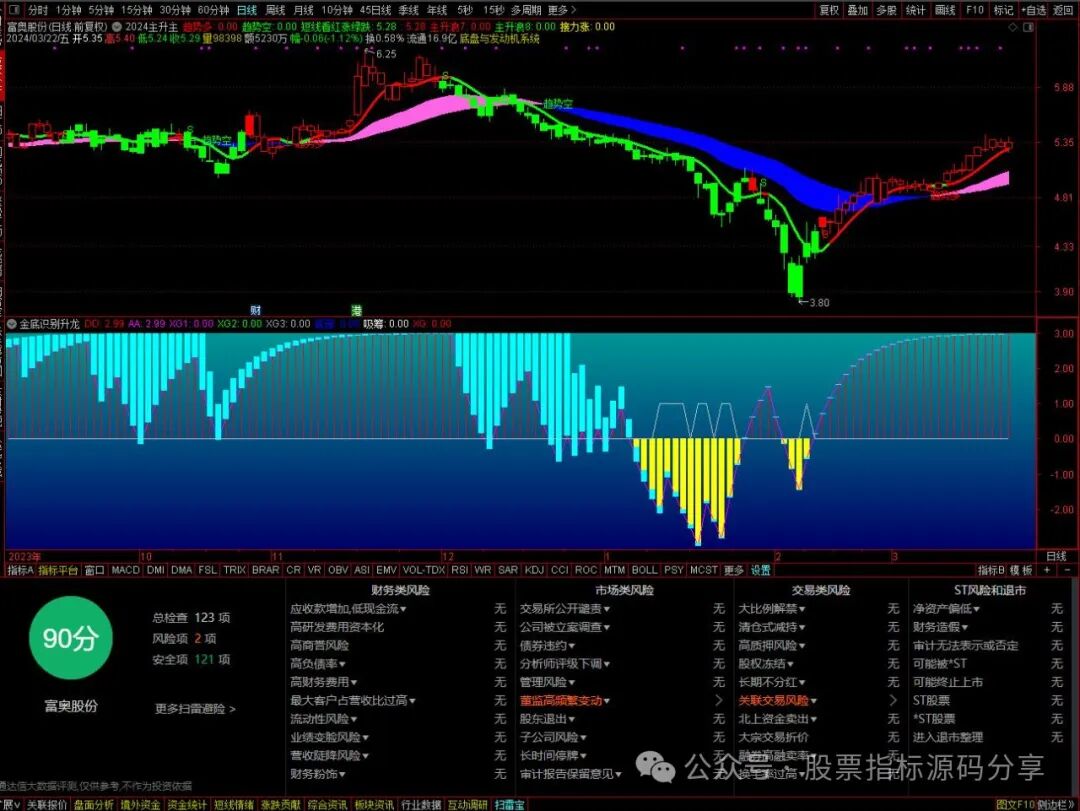Switch to the 综合资讯 bottom tab

[327, 805]
